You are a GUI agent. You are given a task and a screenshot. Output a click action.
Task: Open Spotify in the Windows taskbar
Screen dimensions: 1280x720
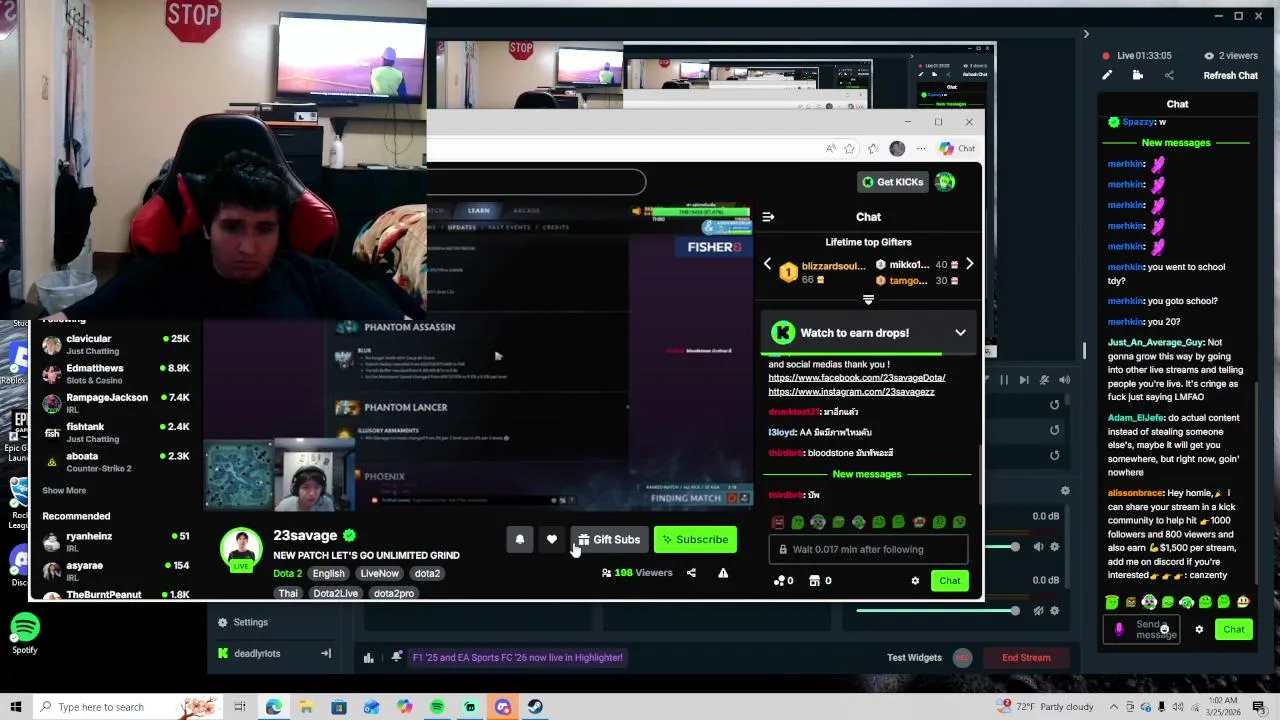[x=437, y=707]
